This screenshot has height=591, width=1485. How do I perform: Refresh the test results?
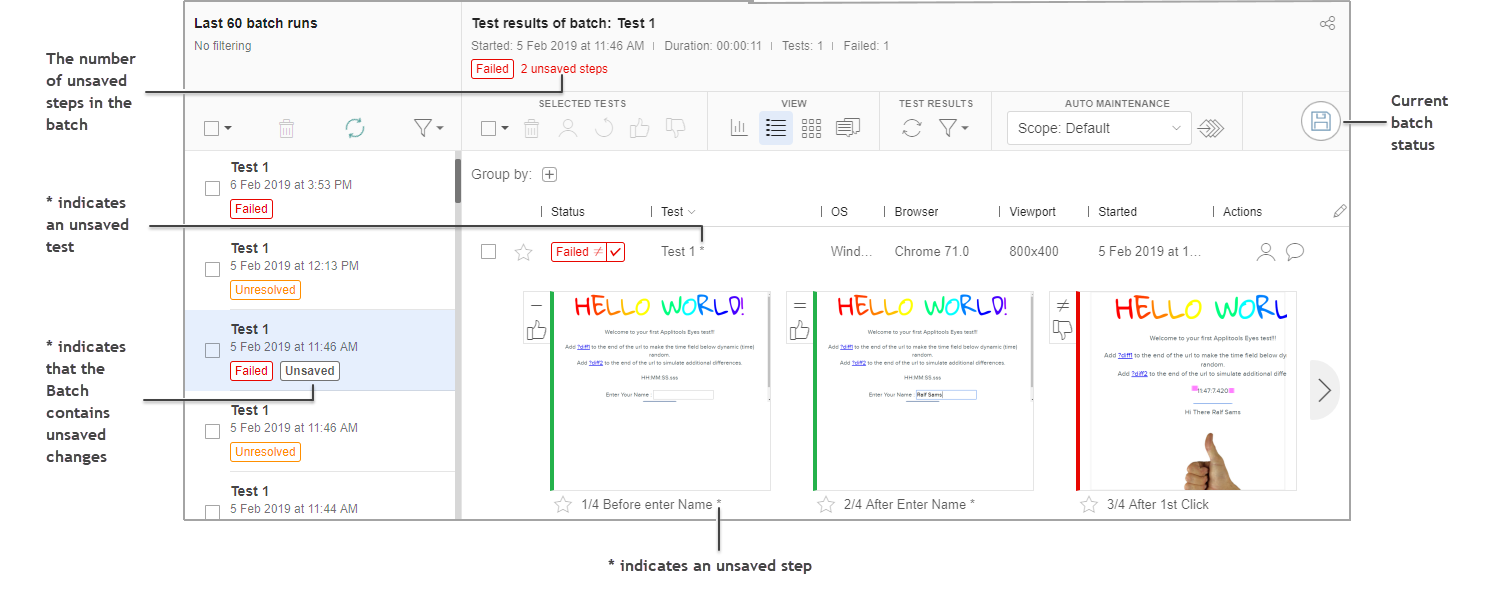(x=911, y=128)
